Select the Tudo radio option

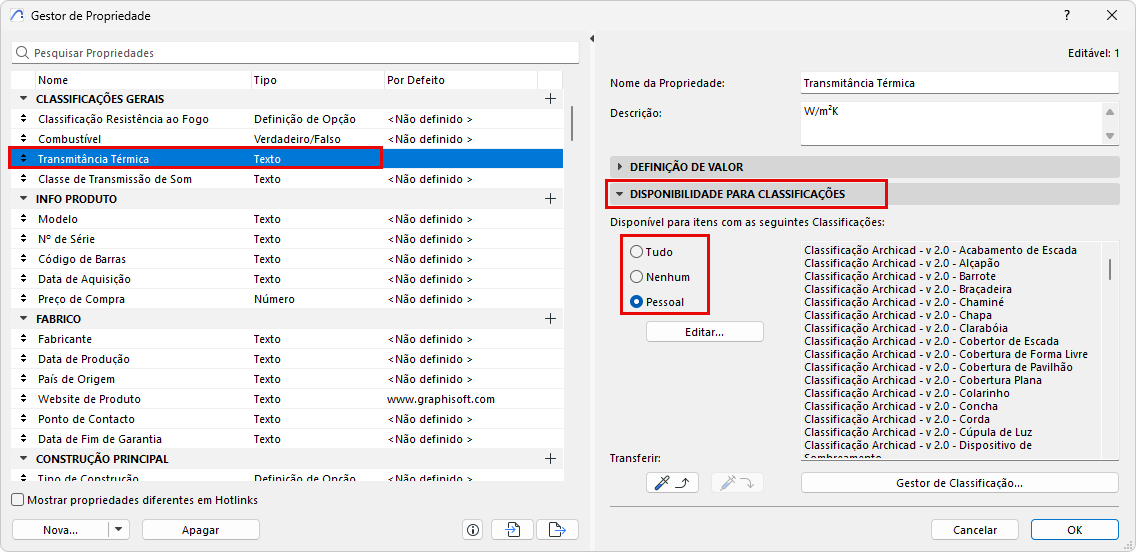pos(636,252)
